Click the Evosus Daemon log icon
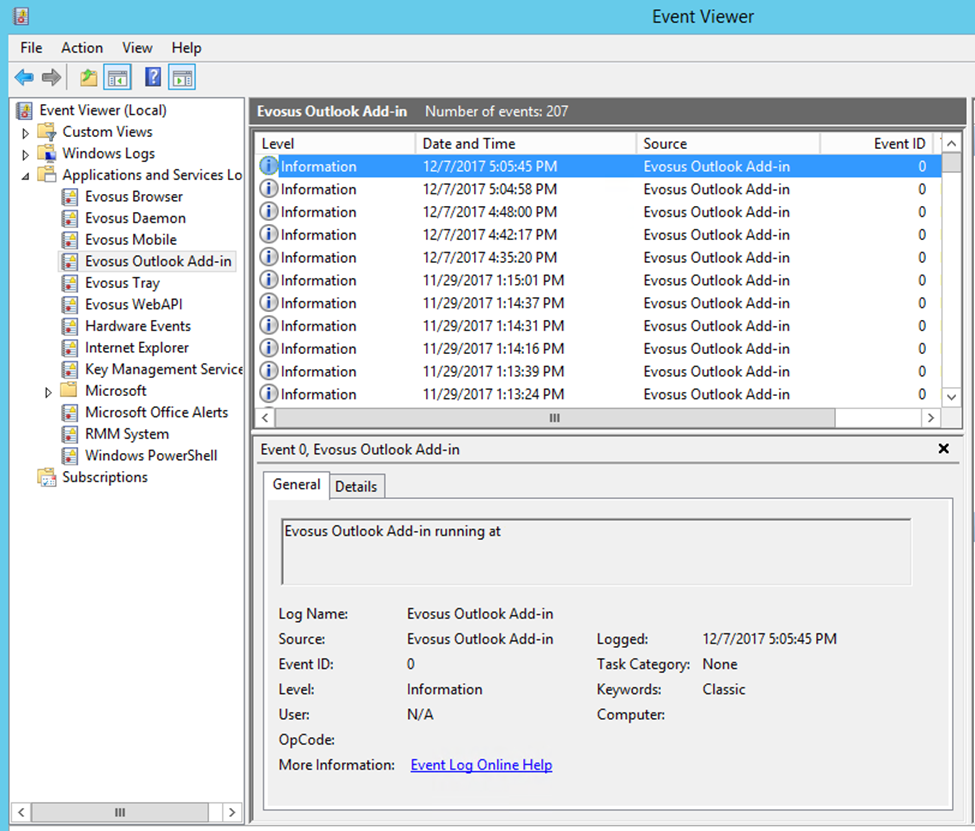Screen dimensions: 975x831 coord(70,218)
